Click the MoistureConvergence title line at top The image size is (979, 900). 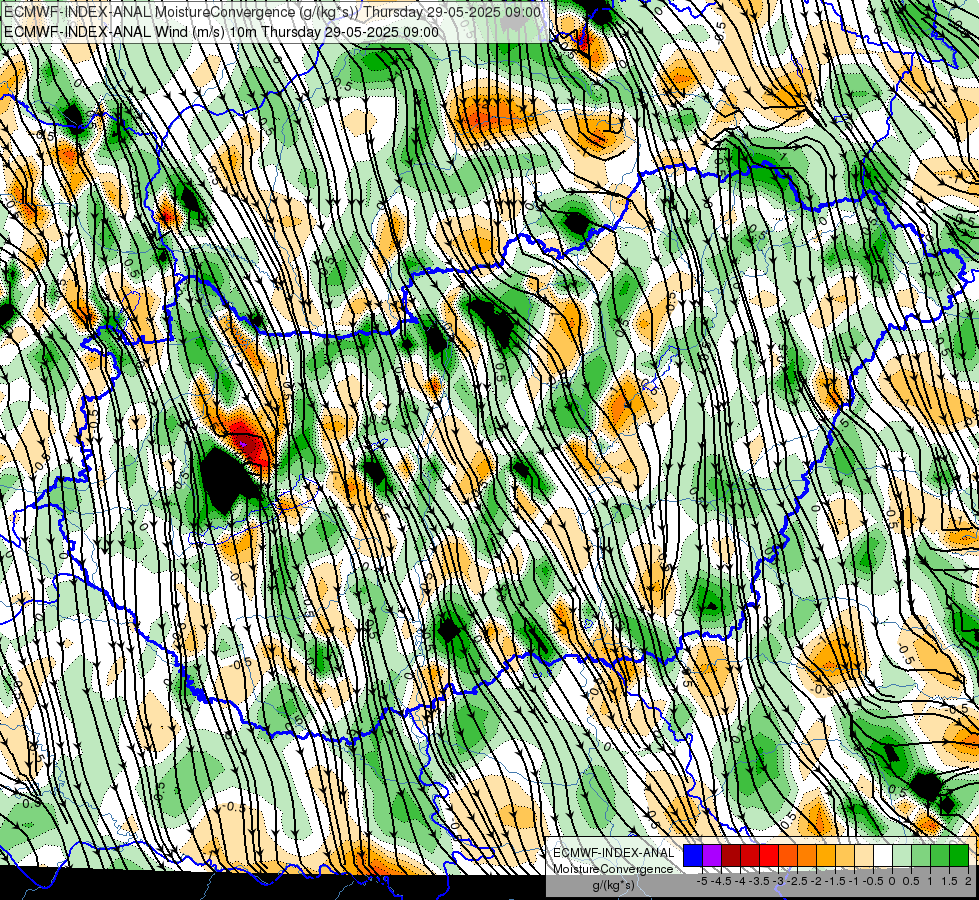[x=273, y=12]
